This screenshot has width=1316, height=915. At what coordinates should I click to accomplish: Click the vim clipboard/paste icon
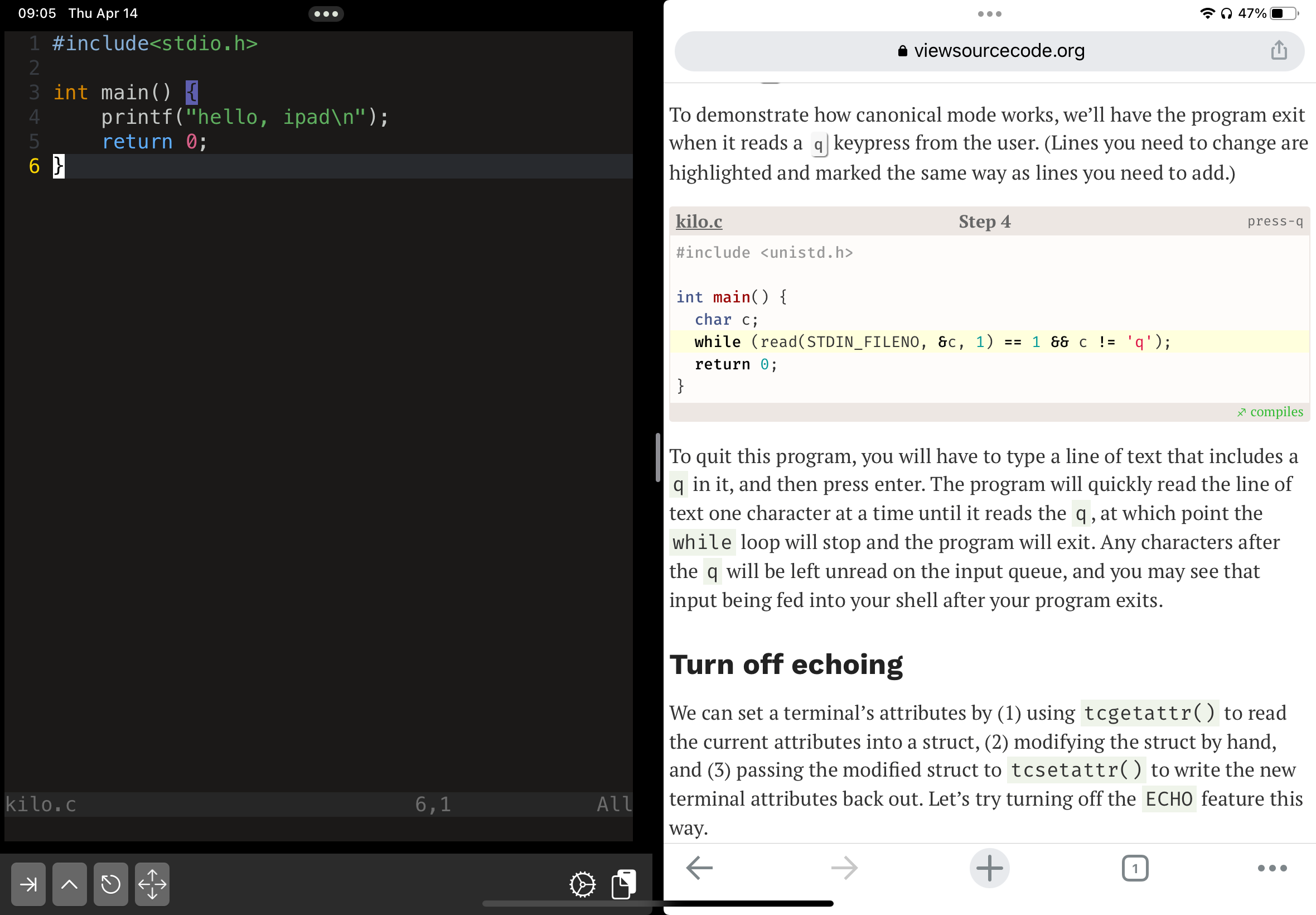tap(623, 884)
